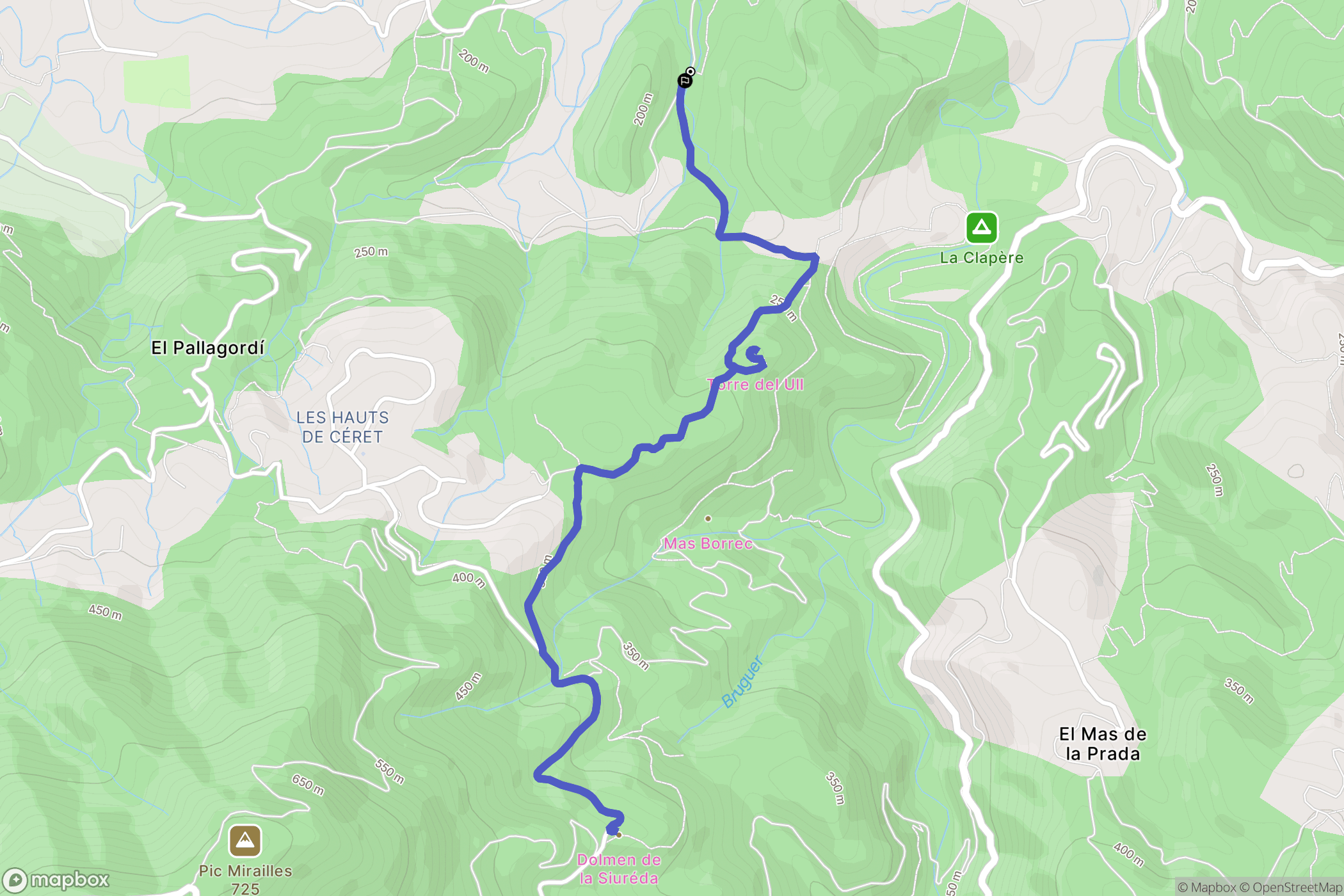
Task: Click the brown dot at Dolmen de la Siuréda
Action: (x=619, y=835)
